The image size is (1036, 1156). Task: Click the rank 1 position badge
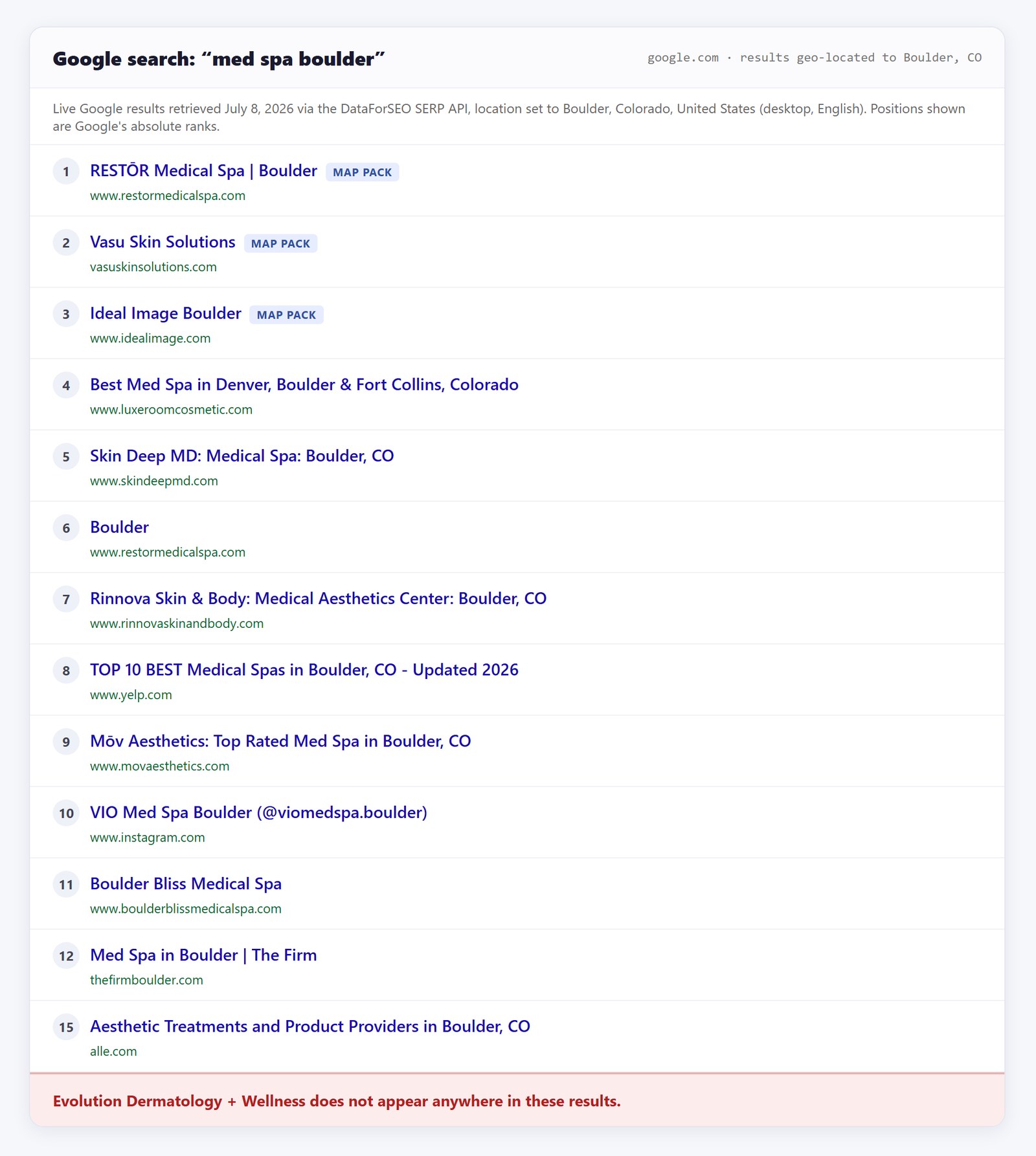[x=66, y=172]
